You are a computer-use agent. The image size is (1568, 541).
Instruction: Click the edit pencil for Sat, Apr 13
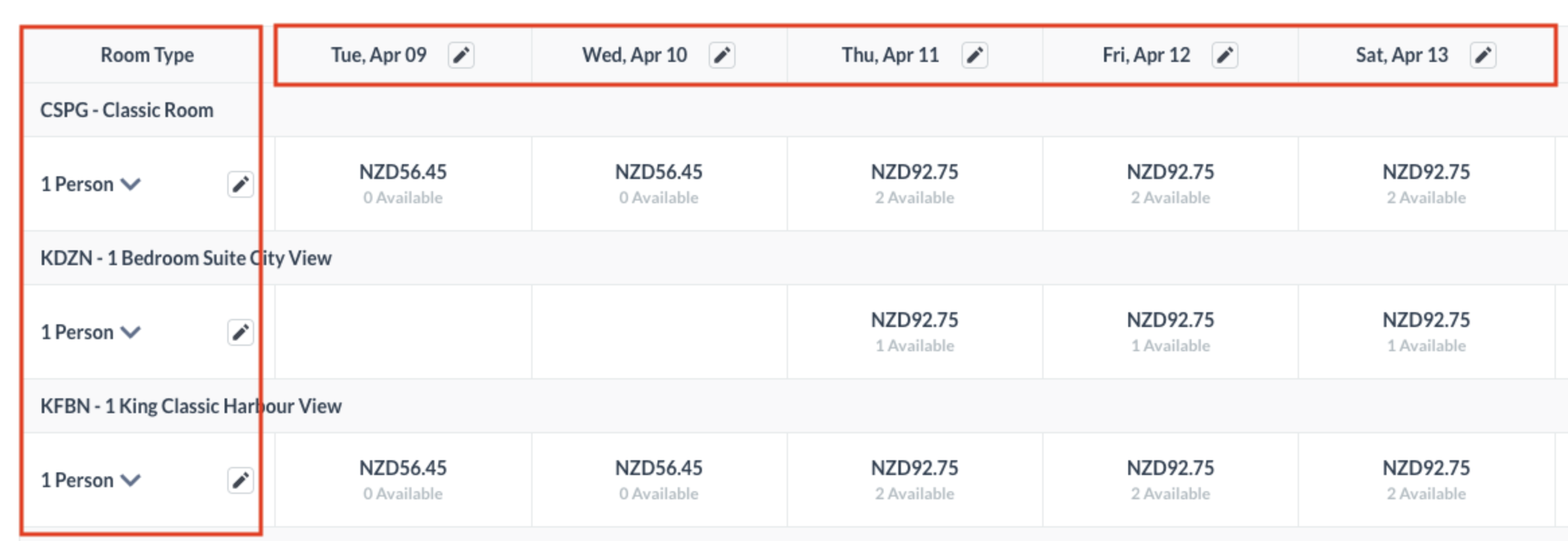pyautogui.click(x=1483, y=55)
